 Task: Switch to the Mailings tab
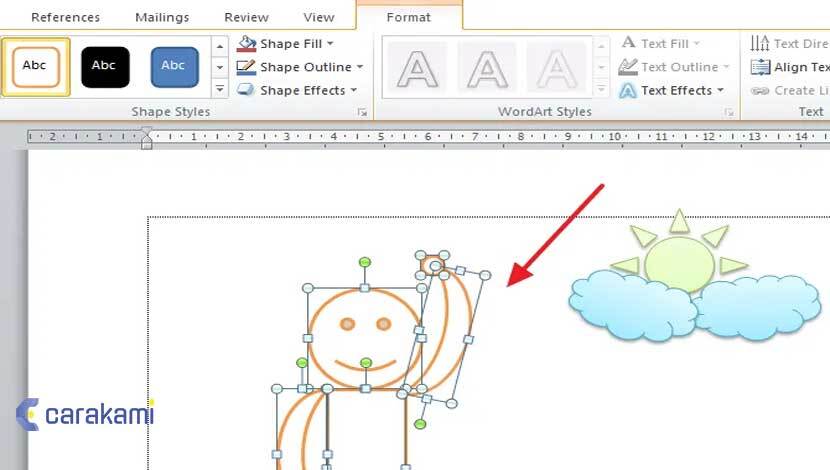[162, 17]
